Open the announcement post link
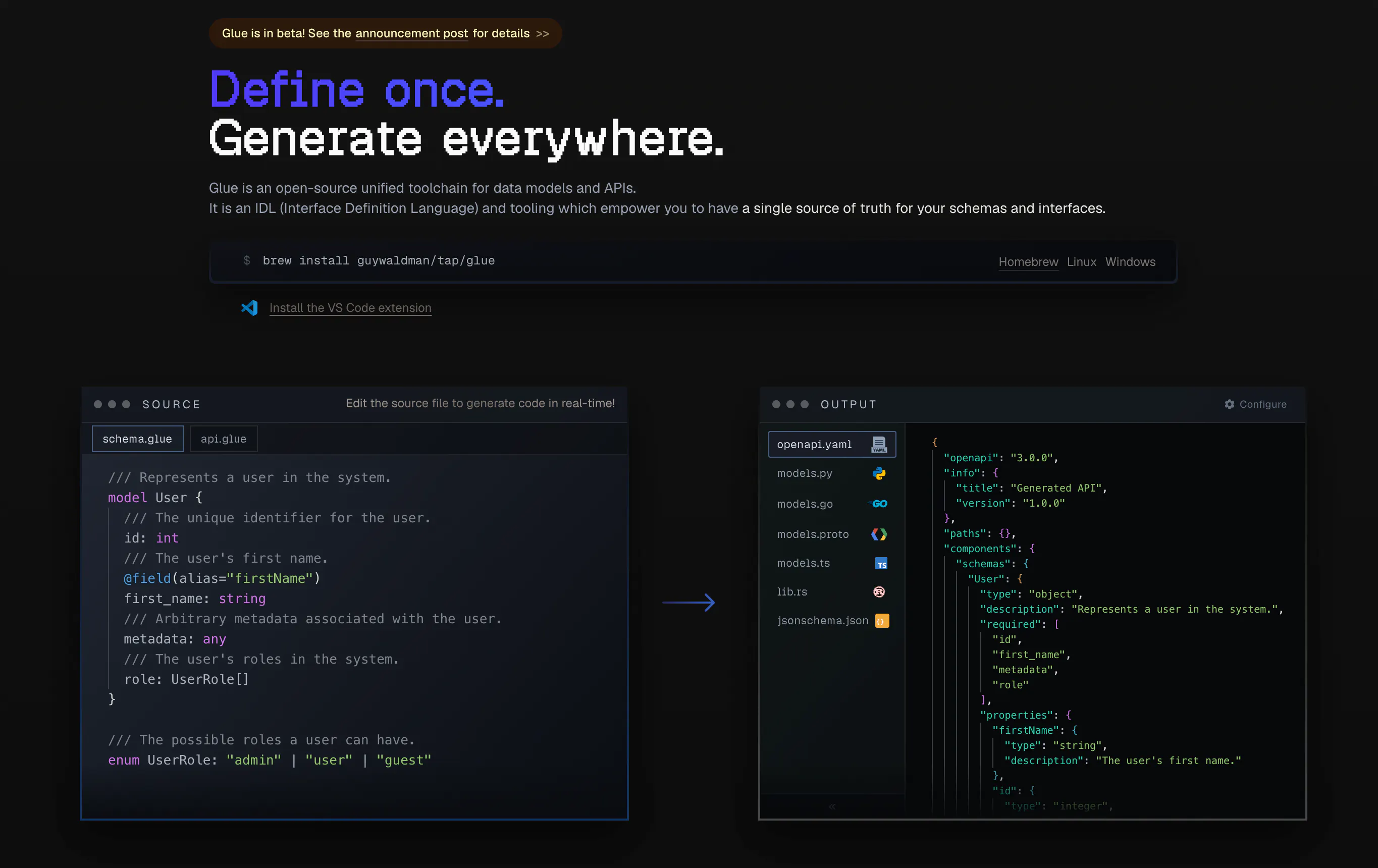1378x868 pixels. click(411, 33)
